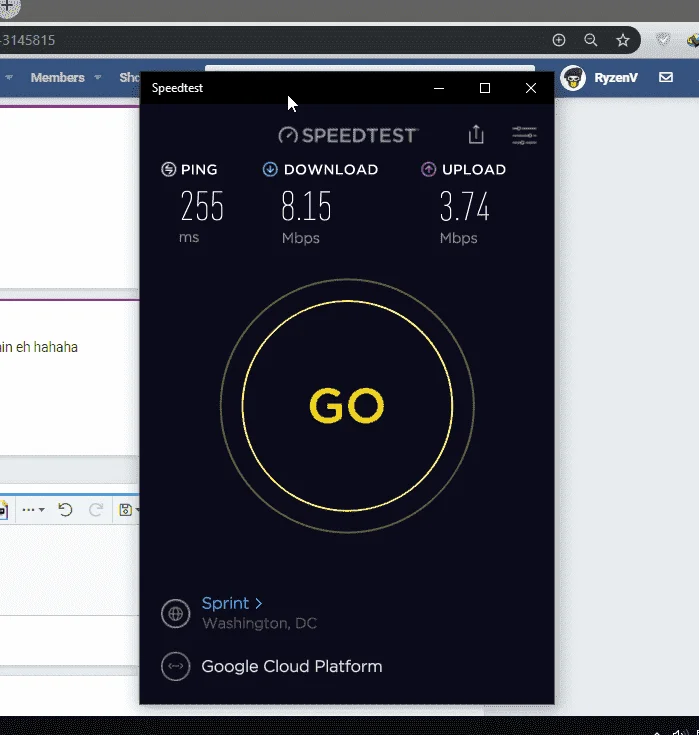The image size is (699, 735).
Task: Expand more options ellipsis in editor toolbar
Action: pos(33,510)
